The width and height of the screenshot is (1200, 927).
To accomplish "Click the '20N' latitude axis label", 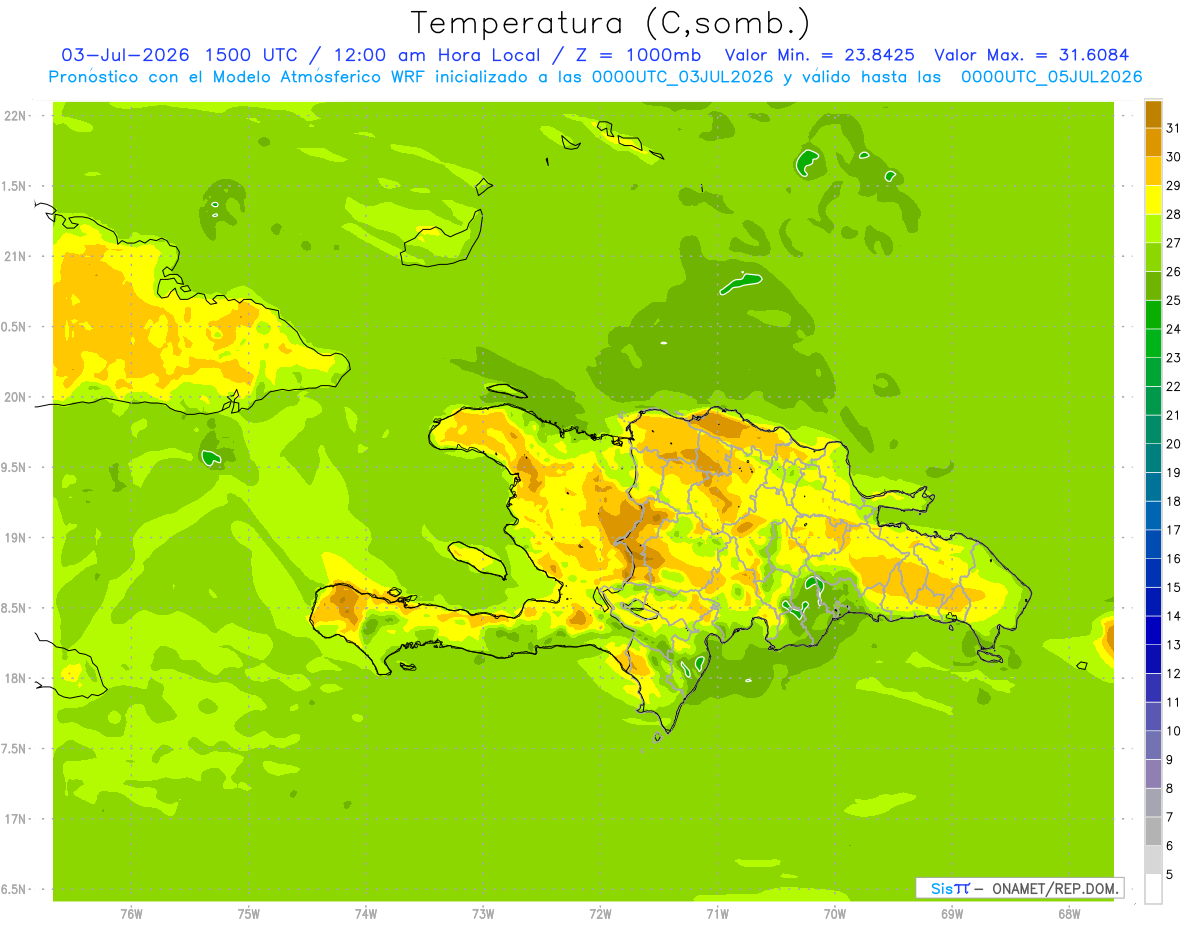I will [16, 397].
